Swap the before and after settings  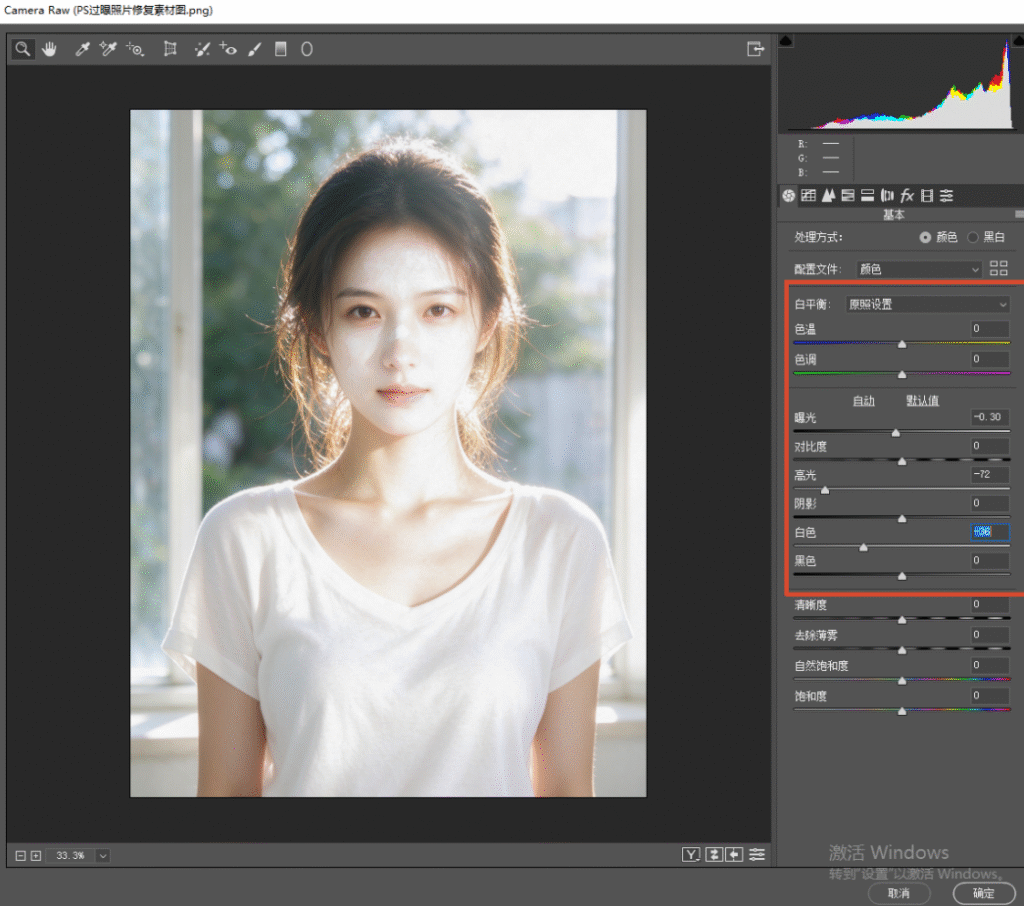[x=714, y=854]
